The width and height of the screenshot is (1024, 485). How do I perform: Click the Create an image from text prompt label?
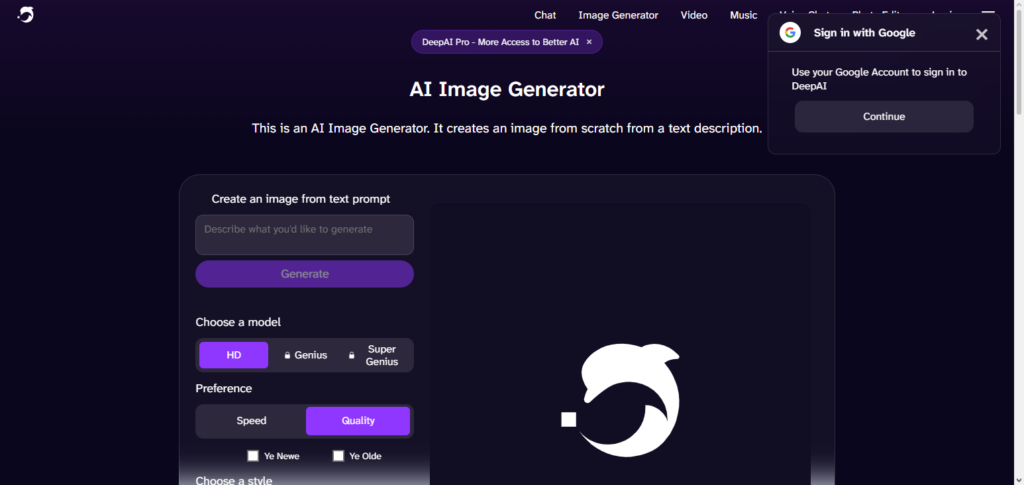coord(301,199)
